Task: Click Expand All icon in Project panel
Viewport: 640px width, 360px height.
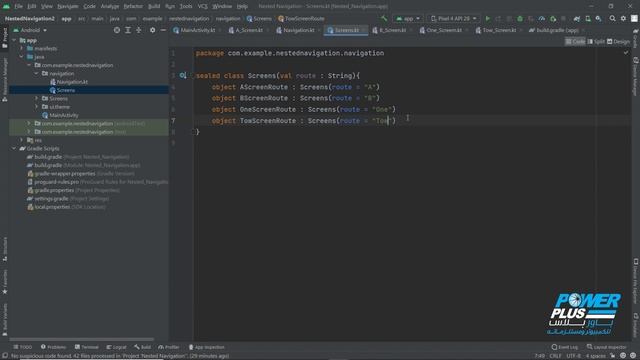Action: (128, 30)
